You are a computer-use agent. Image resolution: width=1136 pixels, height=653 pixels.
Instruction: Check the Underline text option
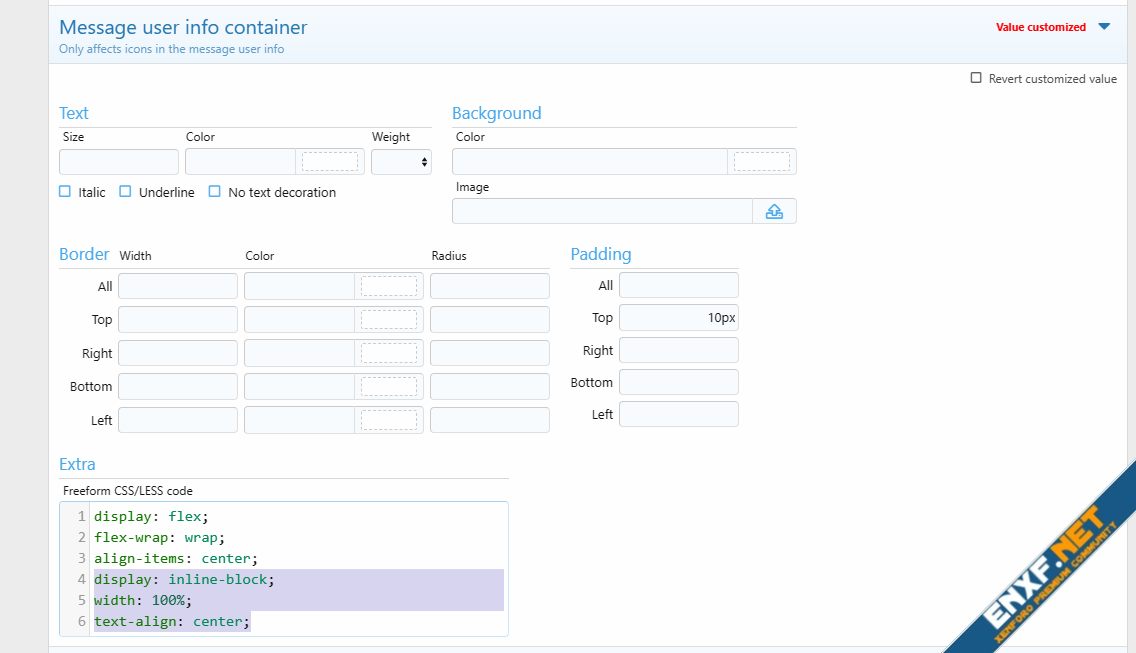tap(125, 192)
